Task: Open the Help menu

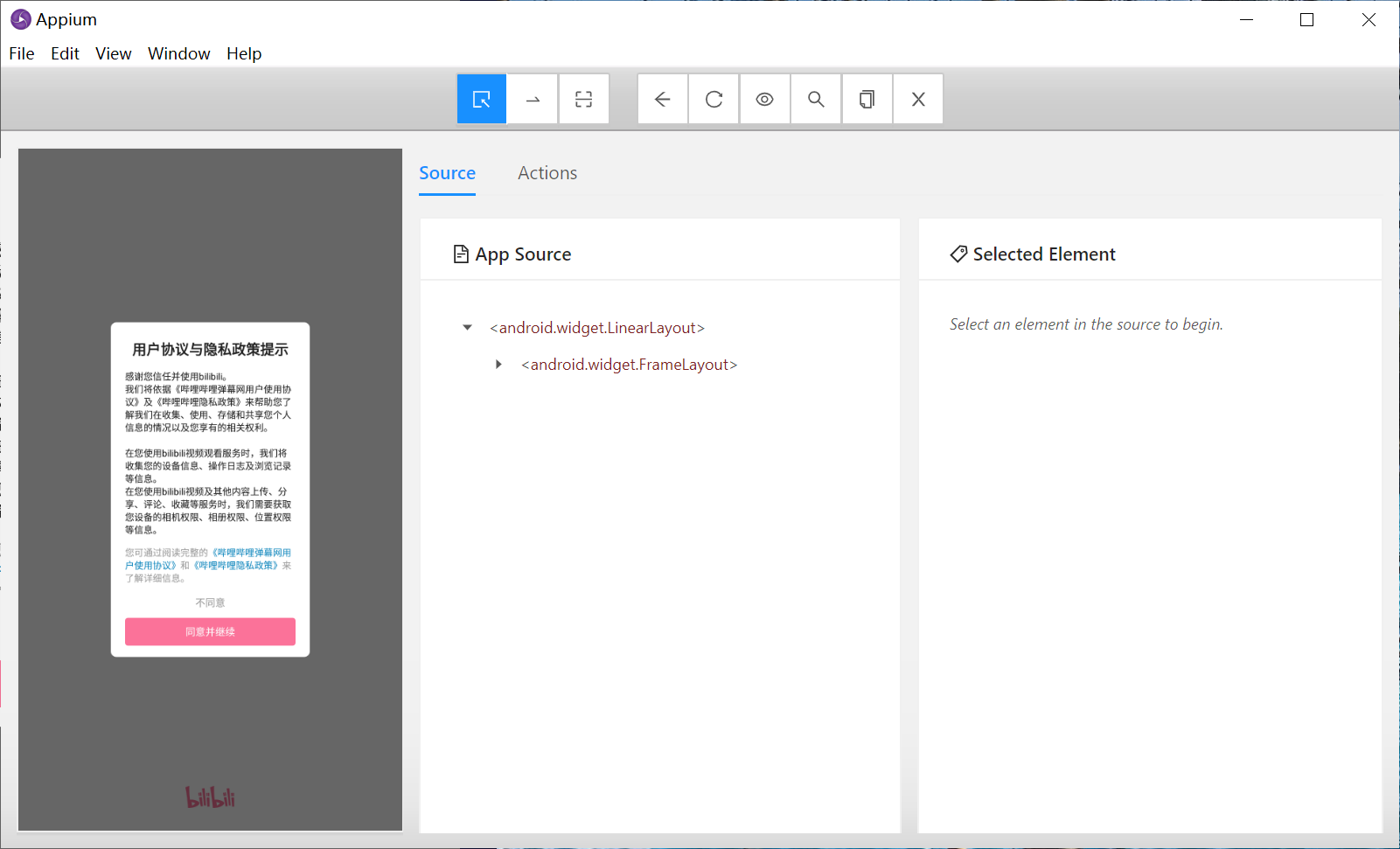Action: (244, 53)
